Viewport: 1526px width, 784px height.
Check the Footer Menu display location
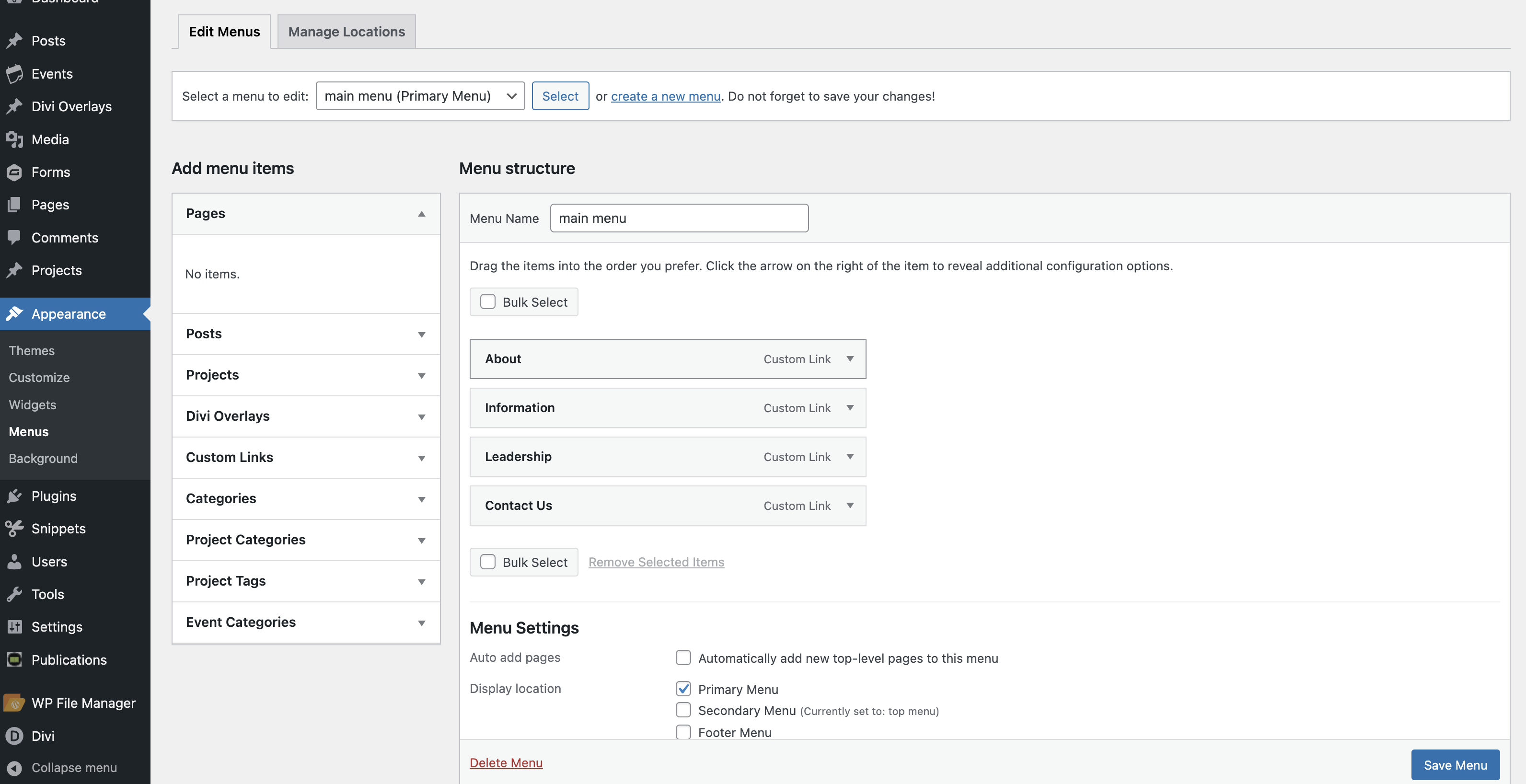pos(683,732)
